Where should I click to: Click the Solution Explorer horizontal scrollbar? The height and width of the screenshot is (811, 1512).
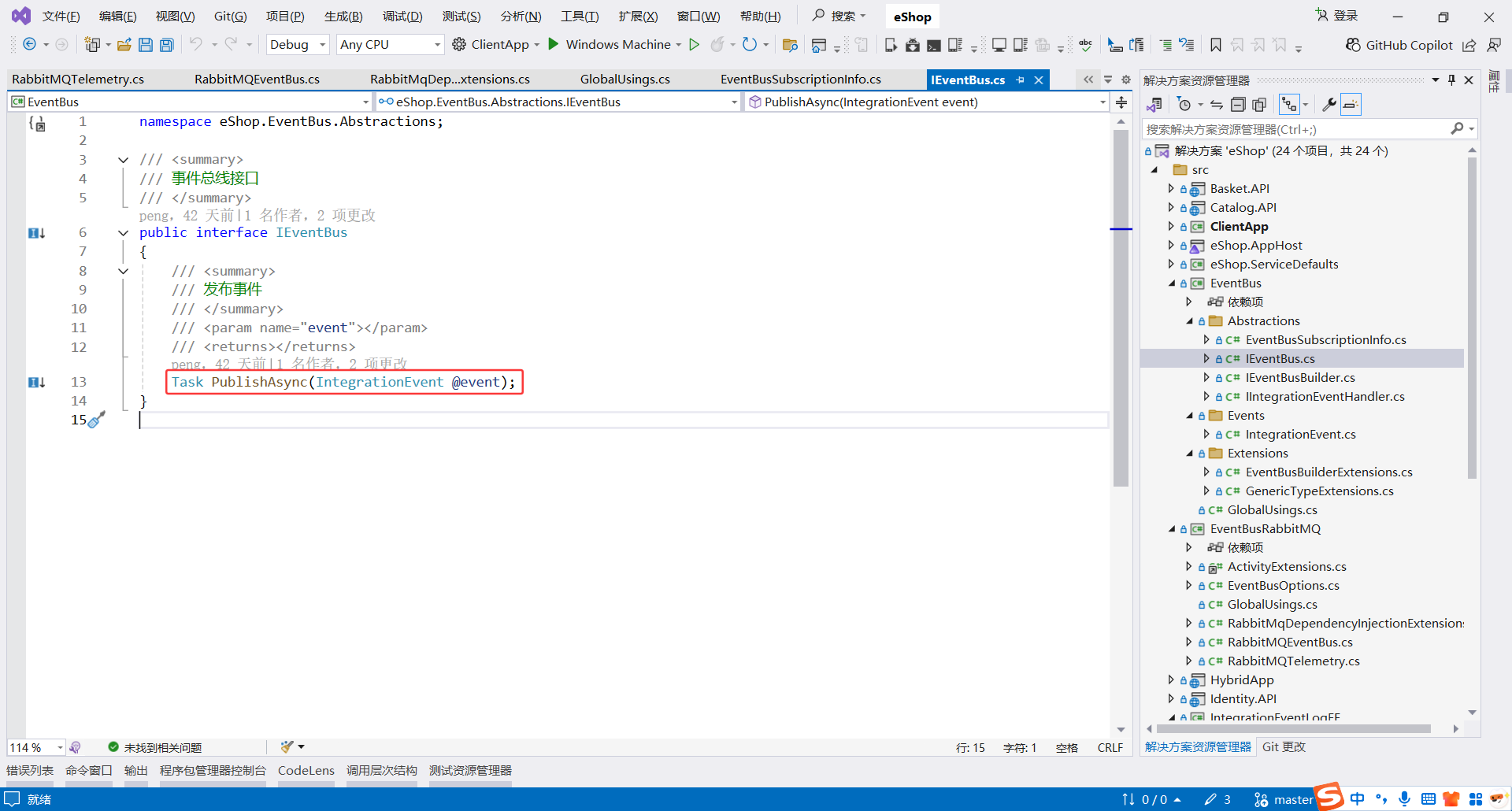point(1294,729)
